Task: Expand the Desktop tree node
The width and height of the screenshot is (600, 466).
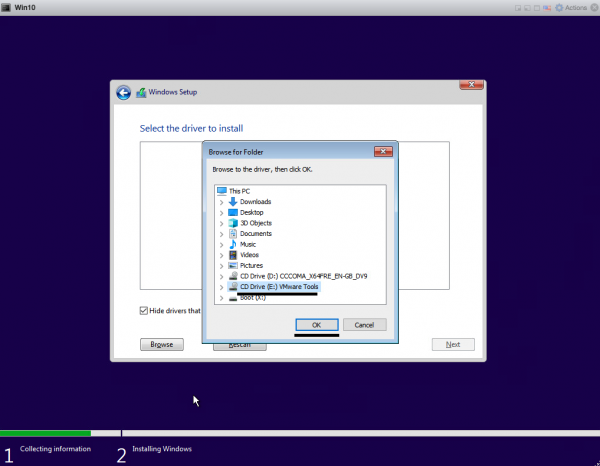Action: (221, 213)
